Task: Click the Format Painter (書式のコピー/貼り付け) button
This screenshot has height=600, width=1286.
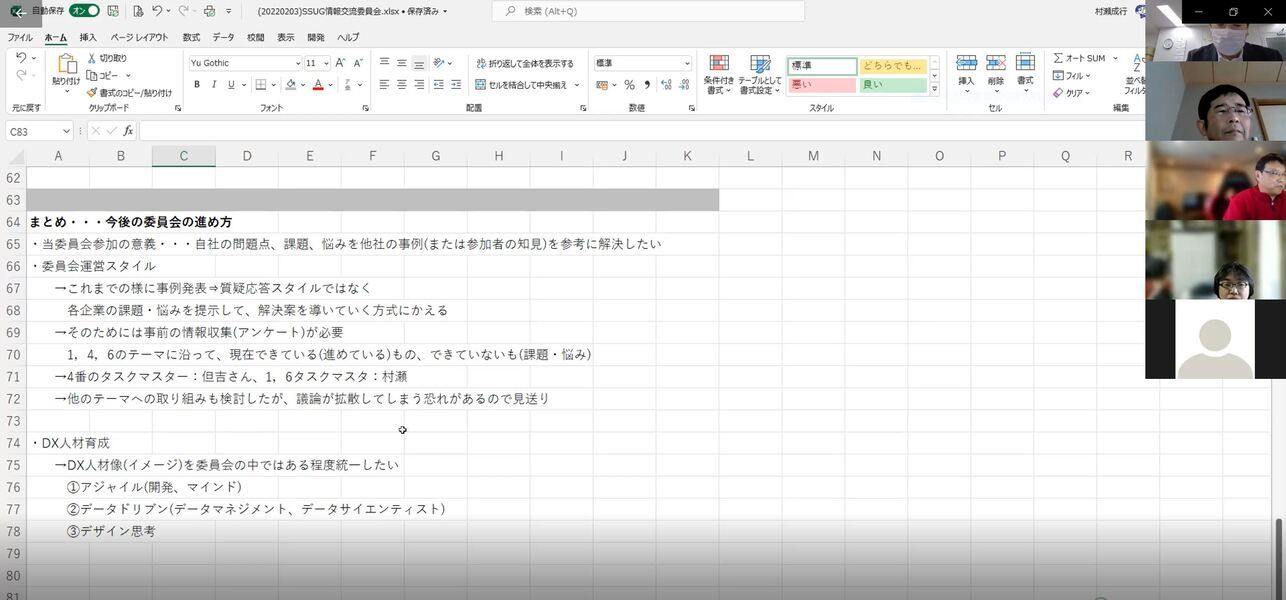Action: pyautogui.click(x=129, y=93)
